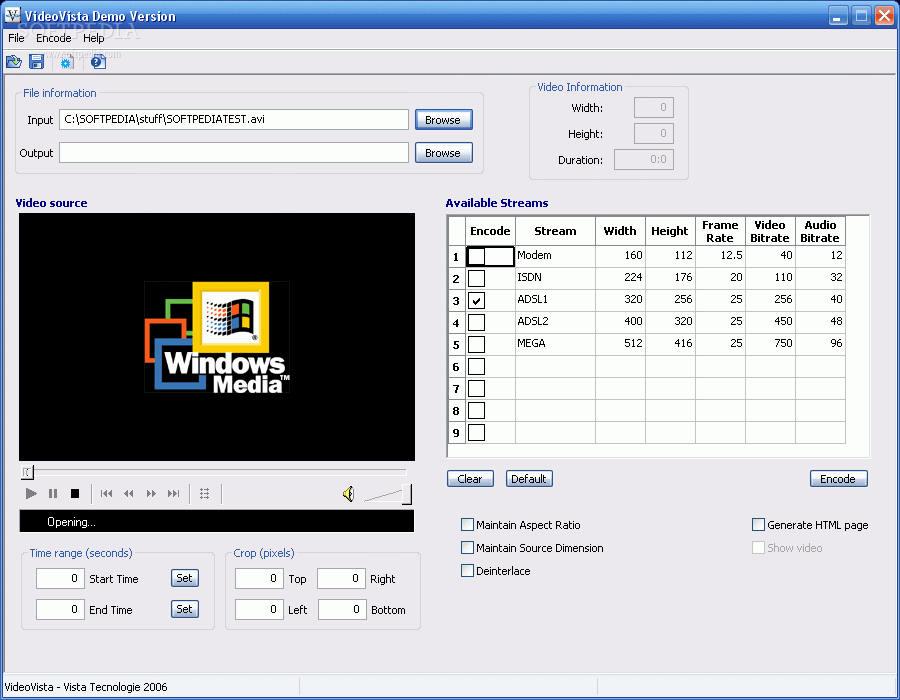Click the video seek bar thumb

tap(27, 472)
